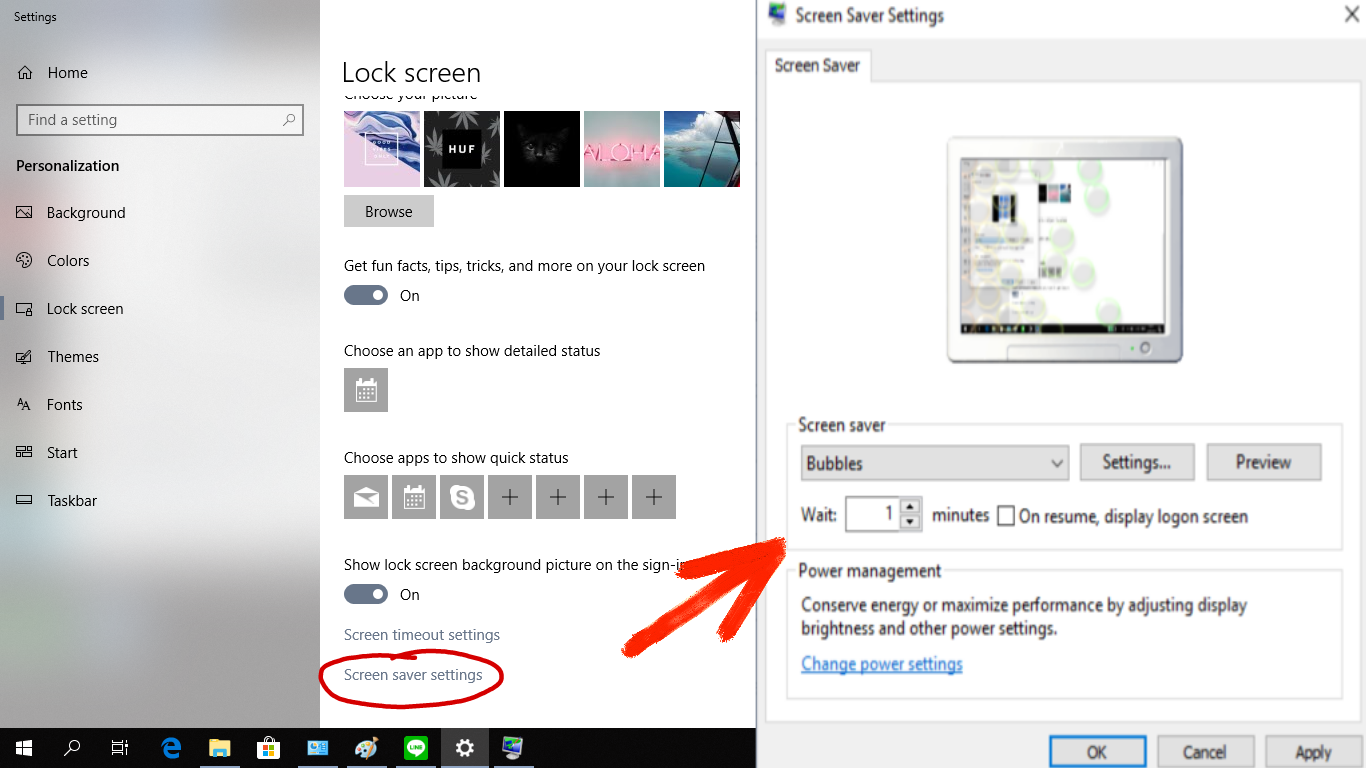The height and width of the screenshot is (768, 1366).
Task: Click the Skype quick status icon
Action: pos(462,497)
